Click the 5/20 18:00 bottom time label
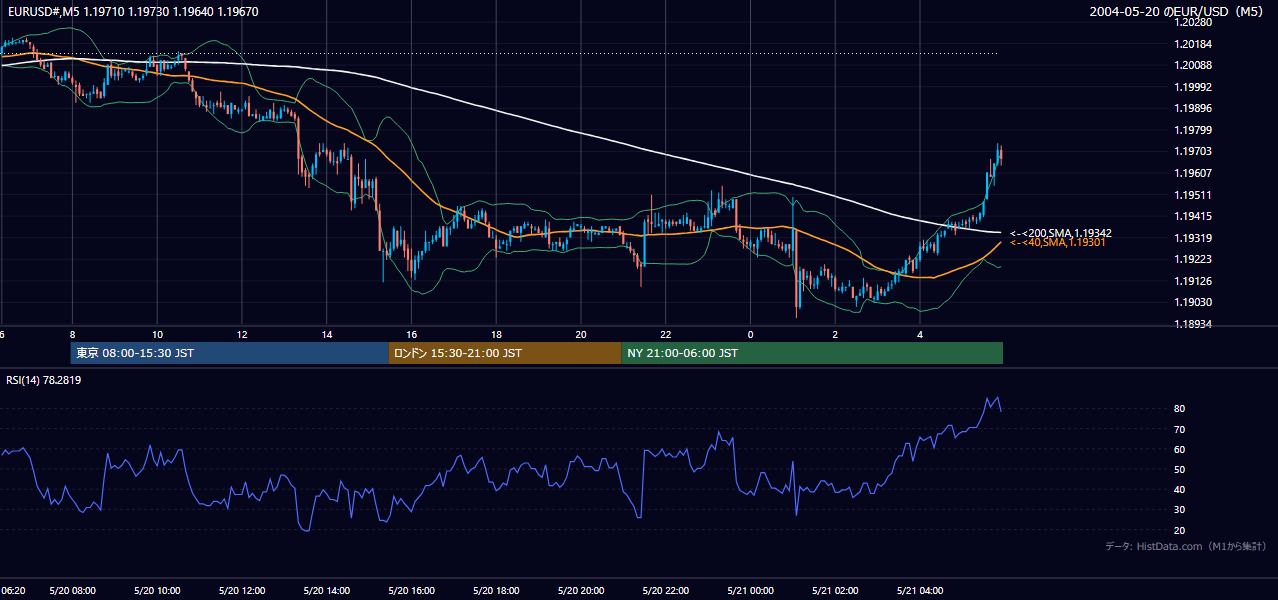The image size is (1278, 600). 496,591
